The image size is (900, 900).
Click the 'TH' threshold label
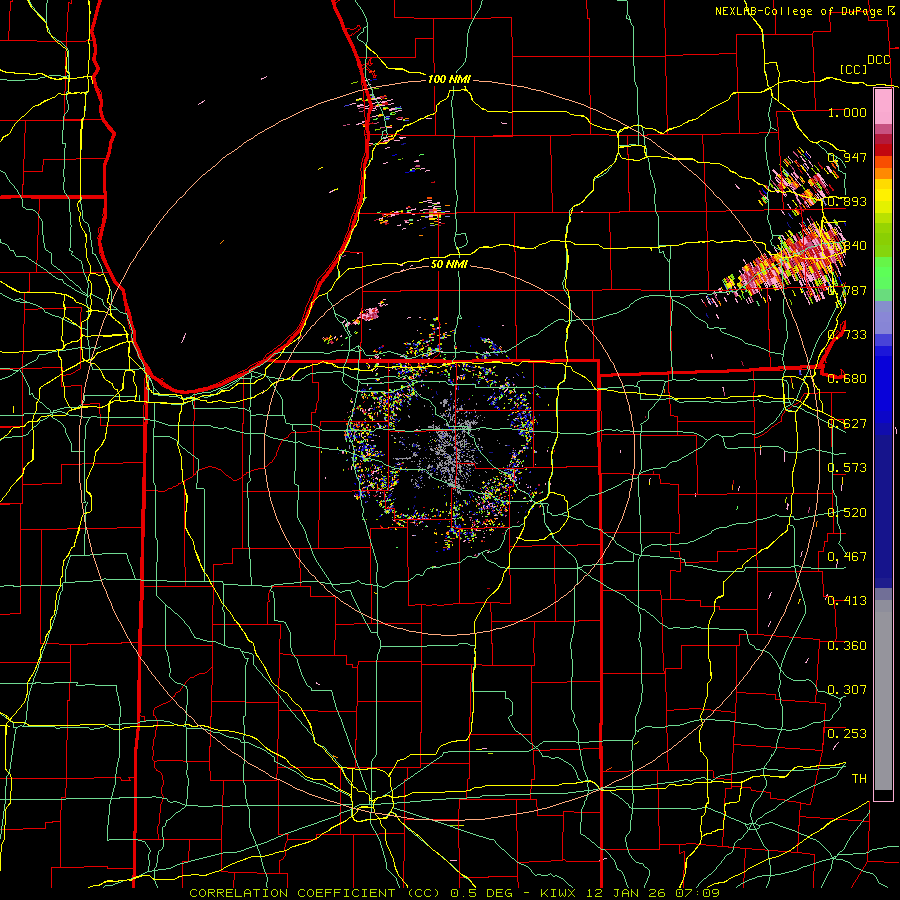(859, 779)
